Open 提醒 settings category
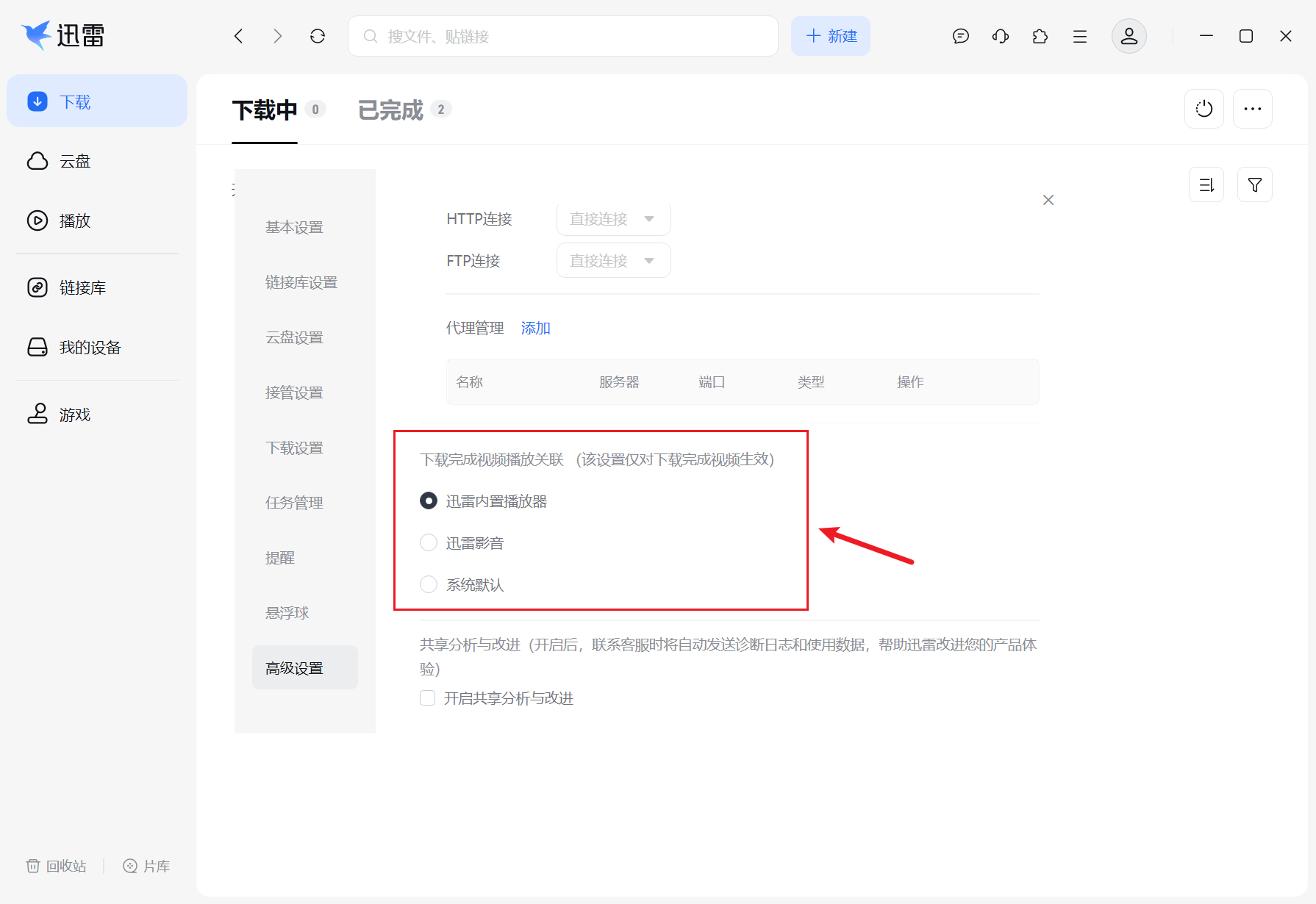This screenshot has width=1316, height=904. click(x=280, y=558)
